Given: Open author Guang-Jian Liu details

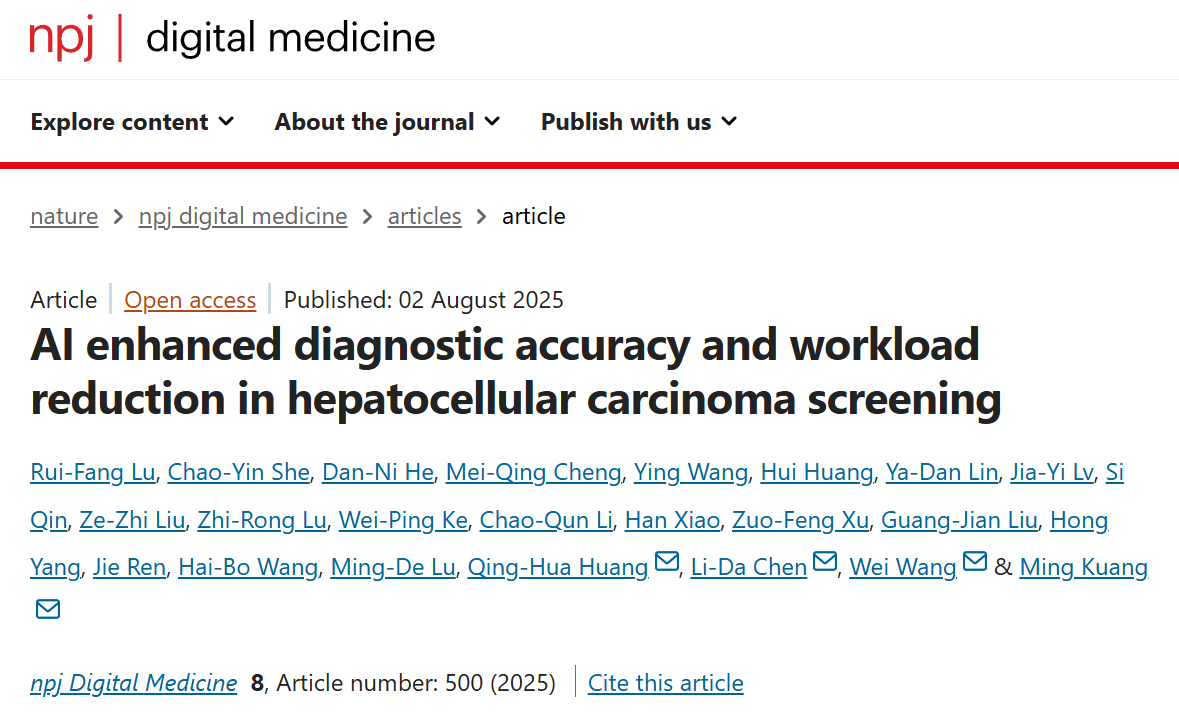Looking at the screenshot, I should [960, 520].
